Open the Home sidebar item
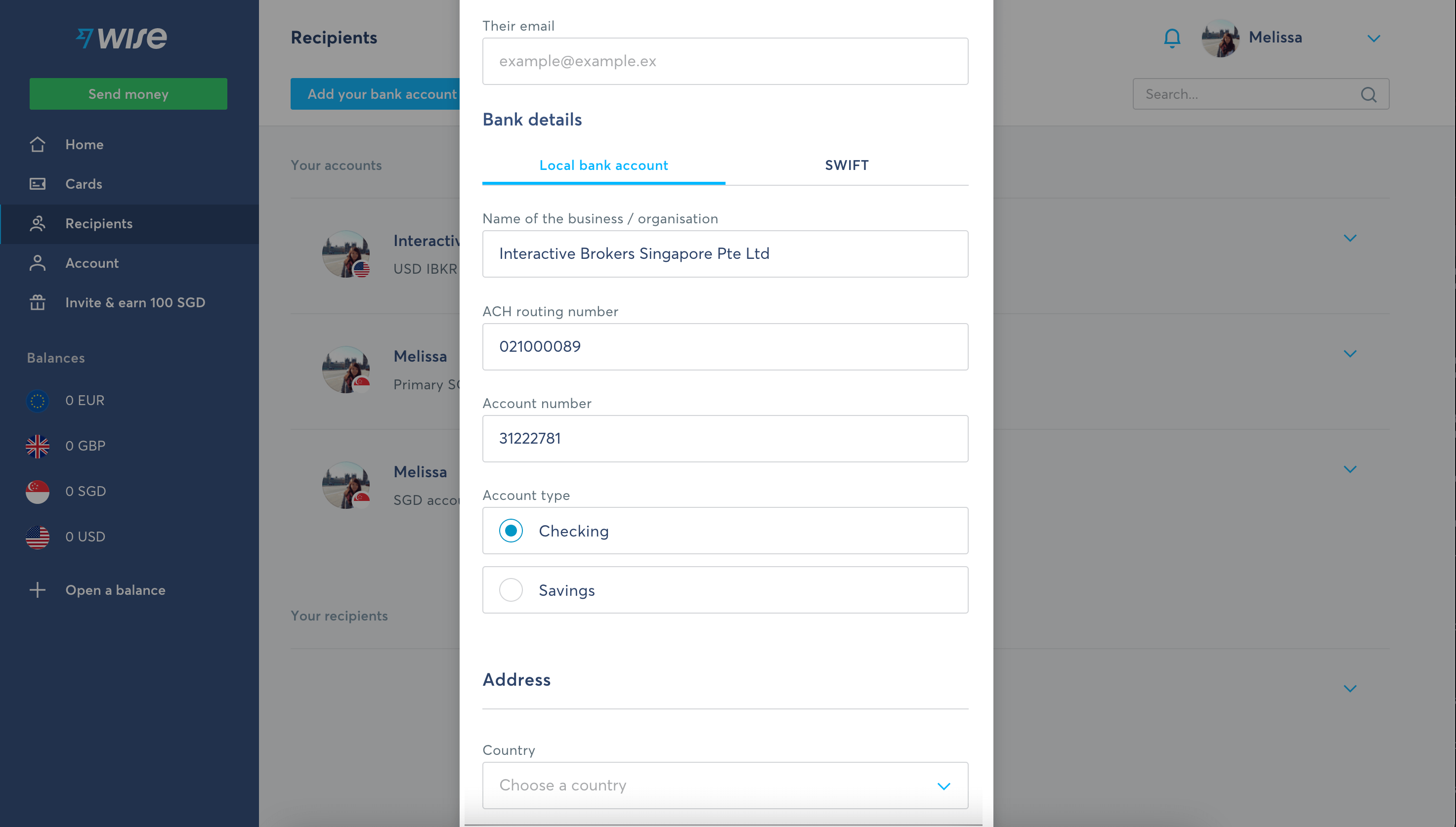 pos(129,144)
